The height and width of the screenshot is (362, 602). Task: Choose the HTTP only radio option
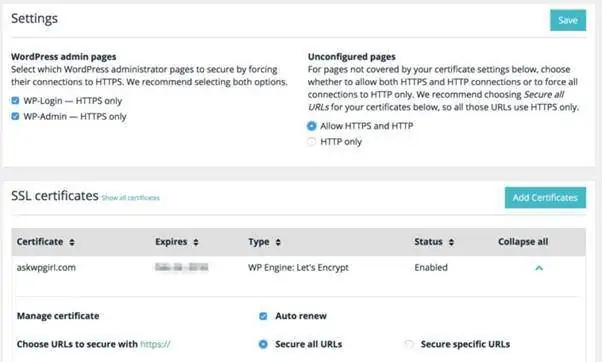point(312,142)
